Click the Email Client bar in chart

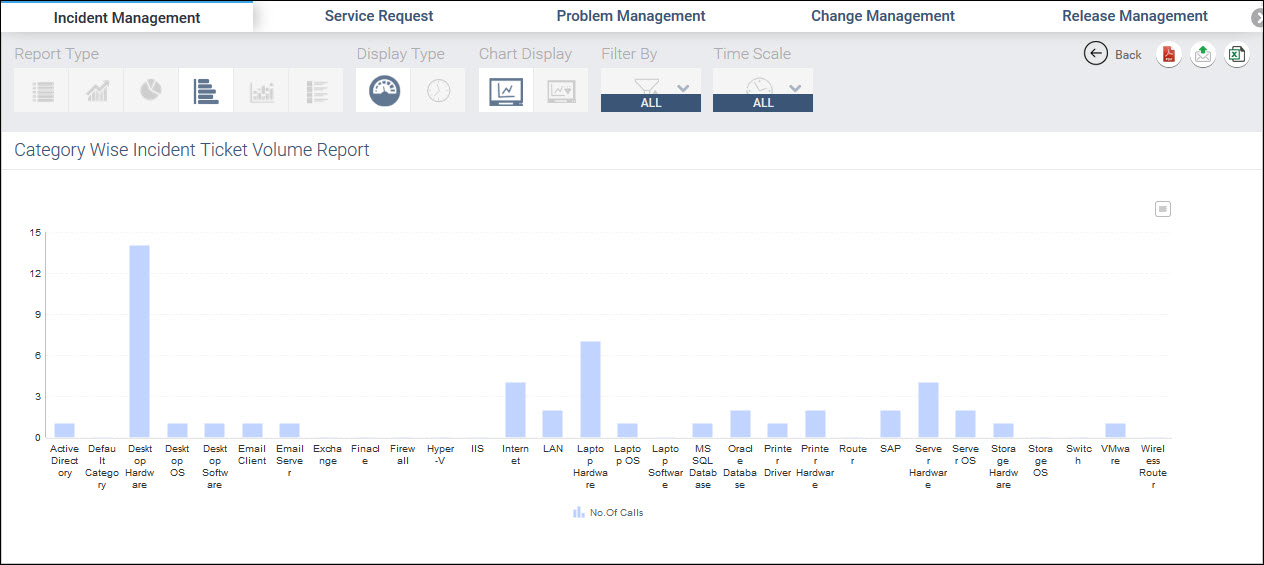point(252,430)
